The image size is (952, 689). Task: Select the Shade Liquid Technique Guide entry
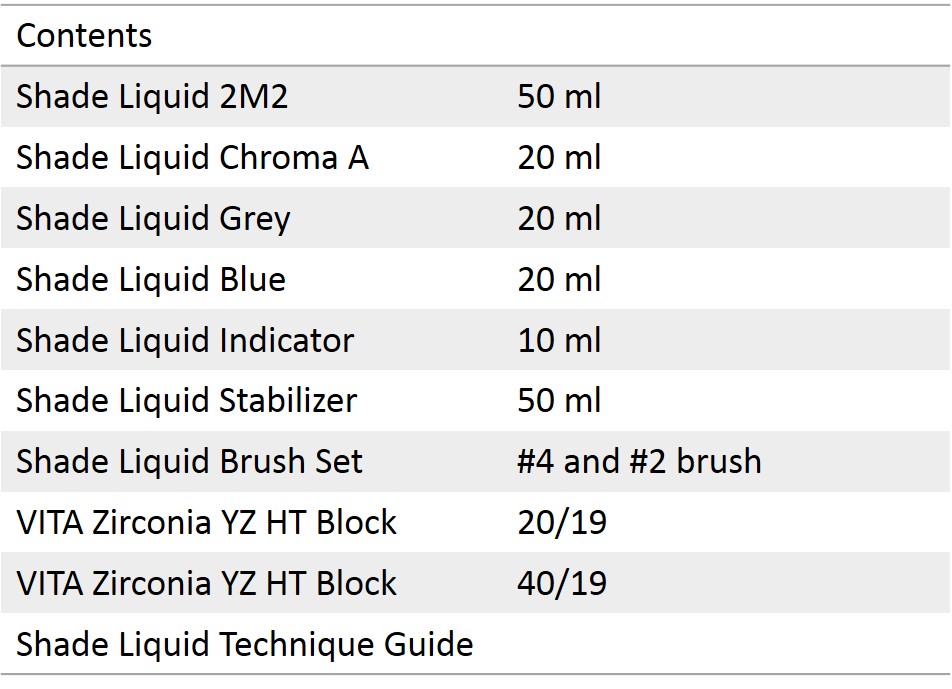[x=245, y=645]
